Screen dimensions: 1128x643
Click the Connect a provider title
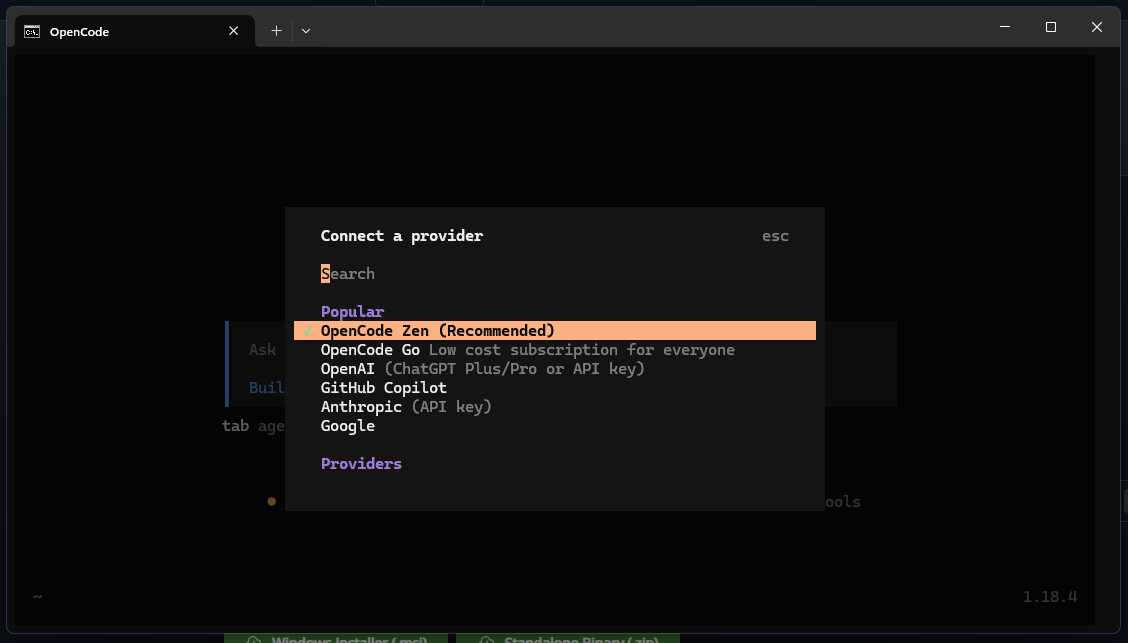pyautogui.click(x=401, y=236)
